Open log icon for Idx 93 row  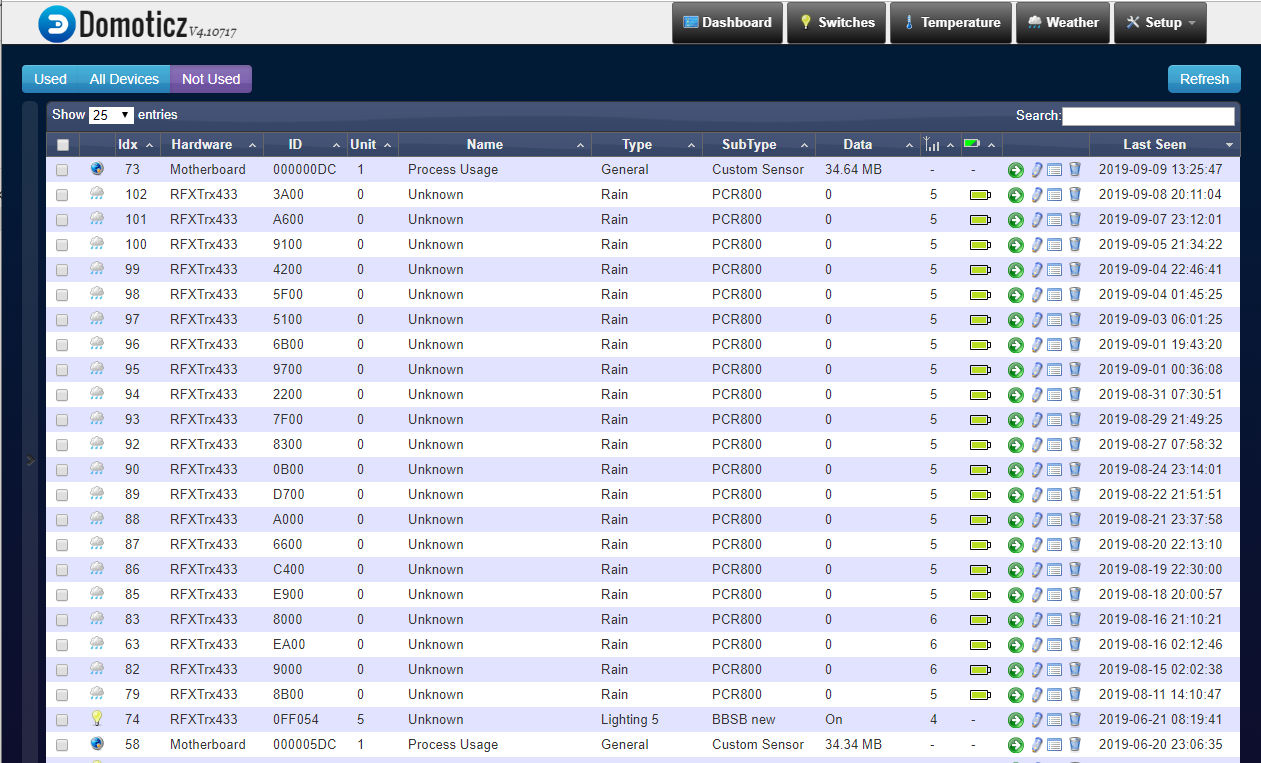[1055, 420]
